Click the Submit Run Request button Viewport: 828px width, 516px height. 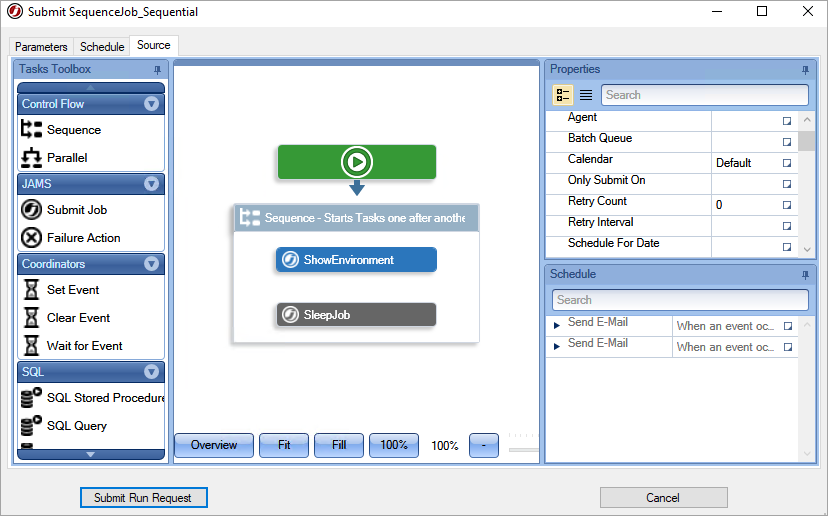click(142, 497)
